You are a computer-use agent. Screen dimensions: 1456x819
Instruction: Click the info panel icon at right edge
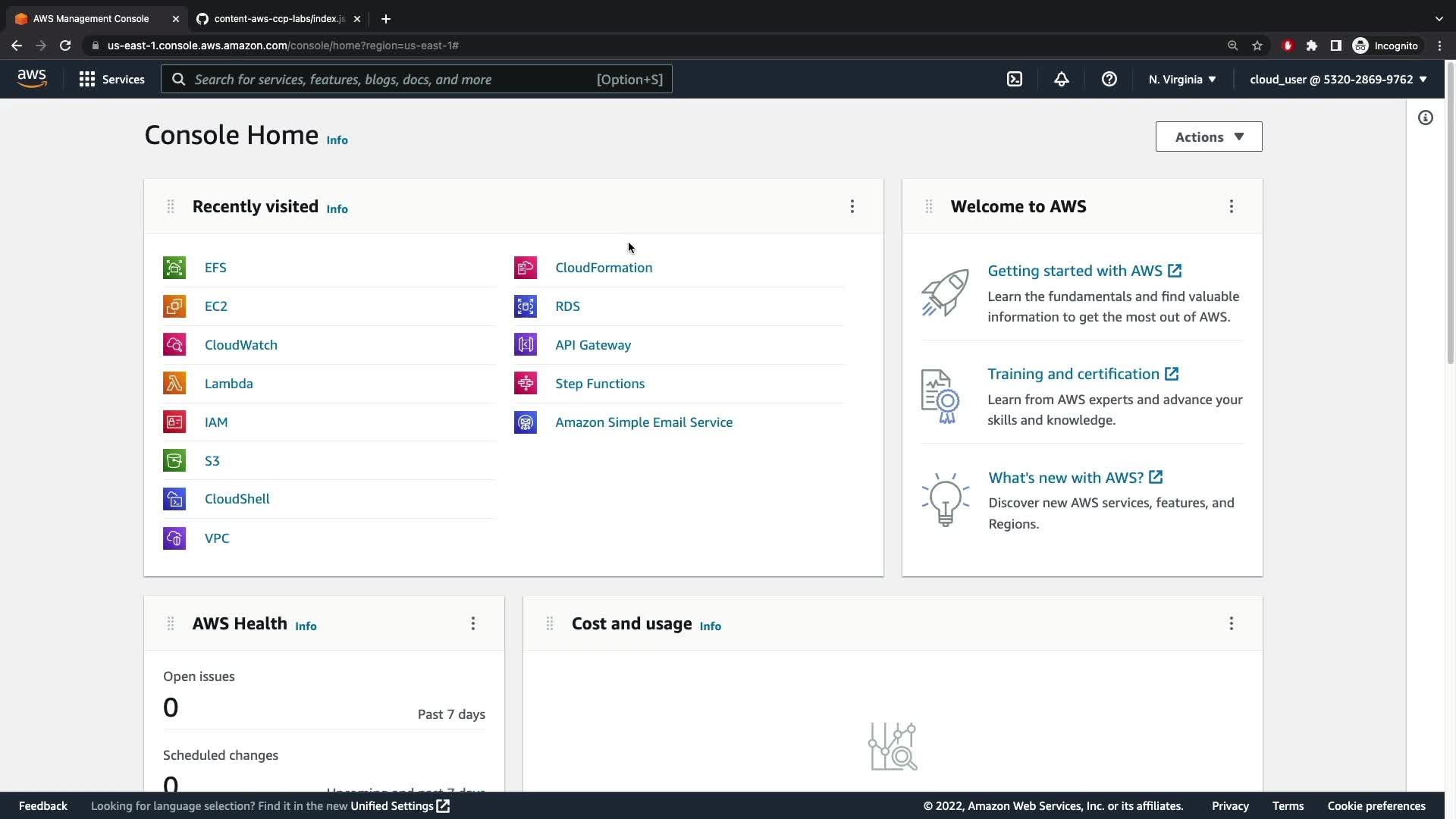[1425, 118]
